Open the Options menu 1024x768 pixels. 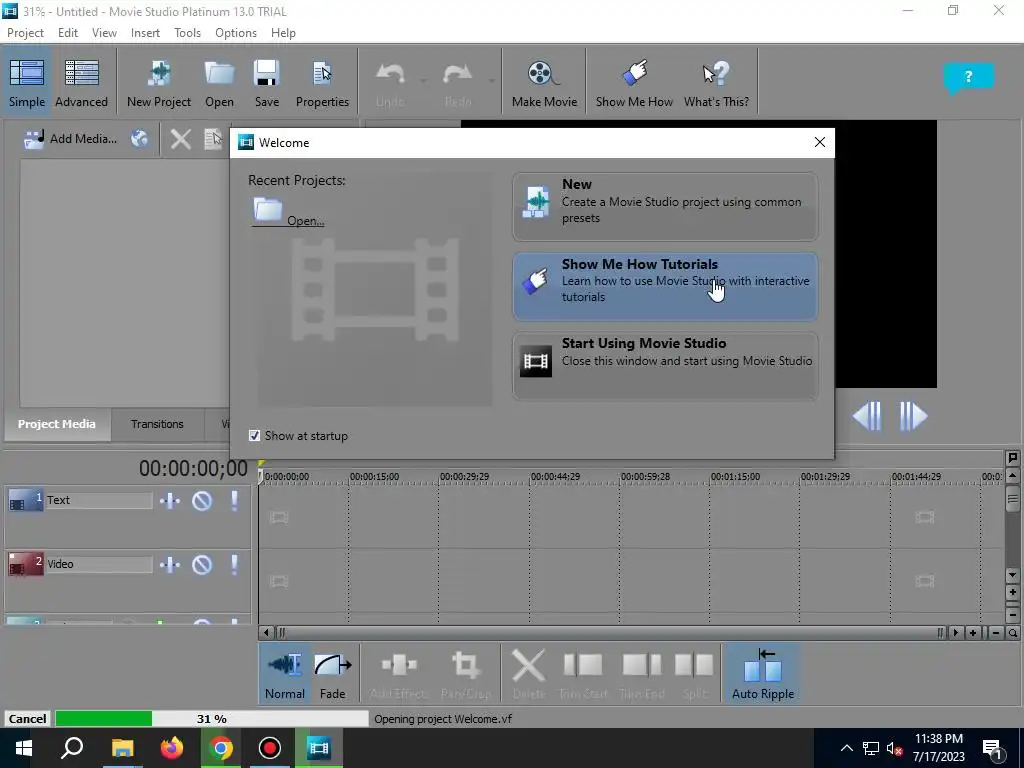coord(236,33)
